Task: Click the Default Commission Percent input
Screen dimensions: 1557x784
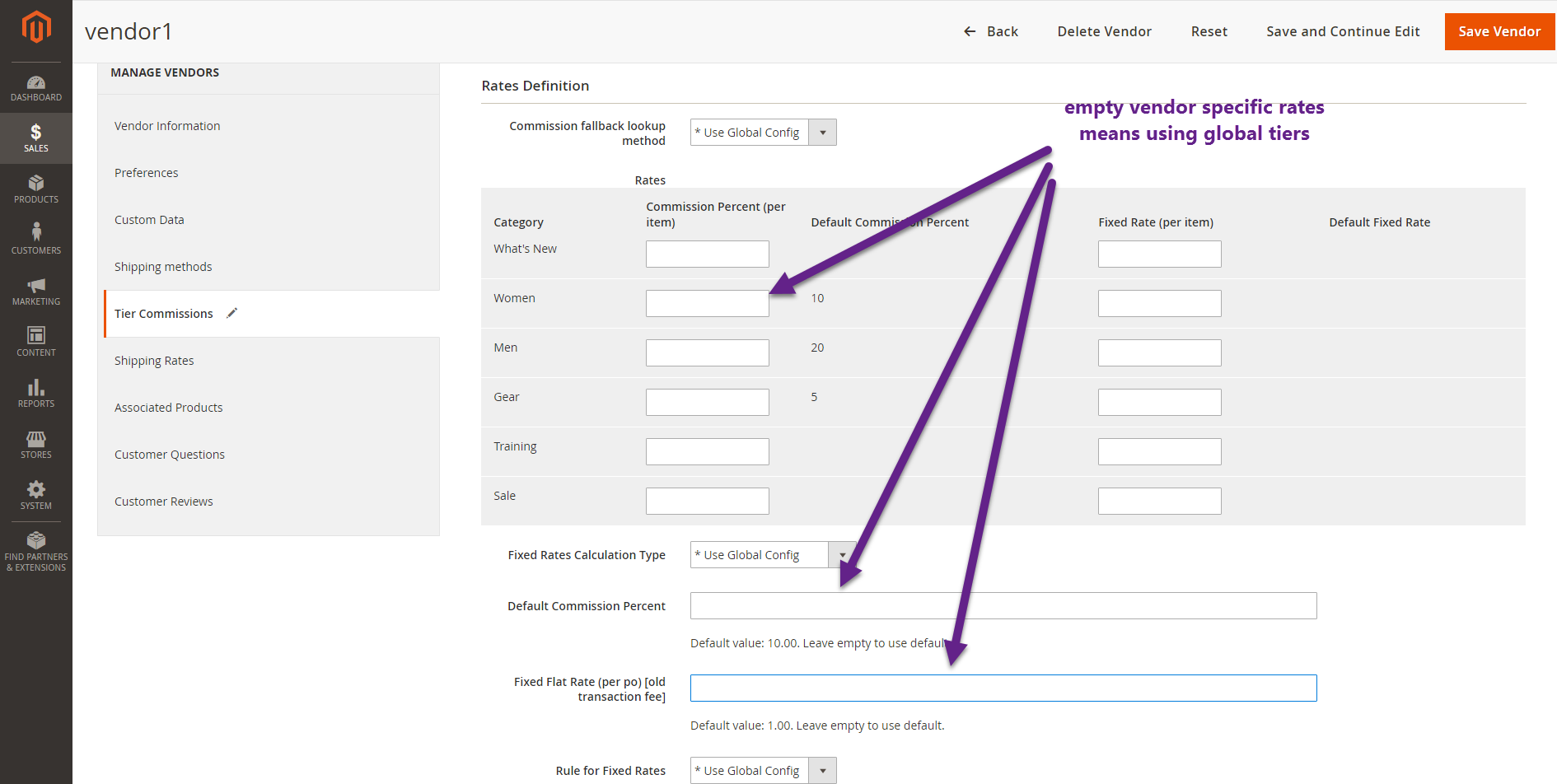Action: click(1003, 606)
